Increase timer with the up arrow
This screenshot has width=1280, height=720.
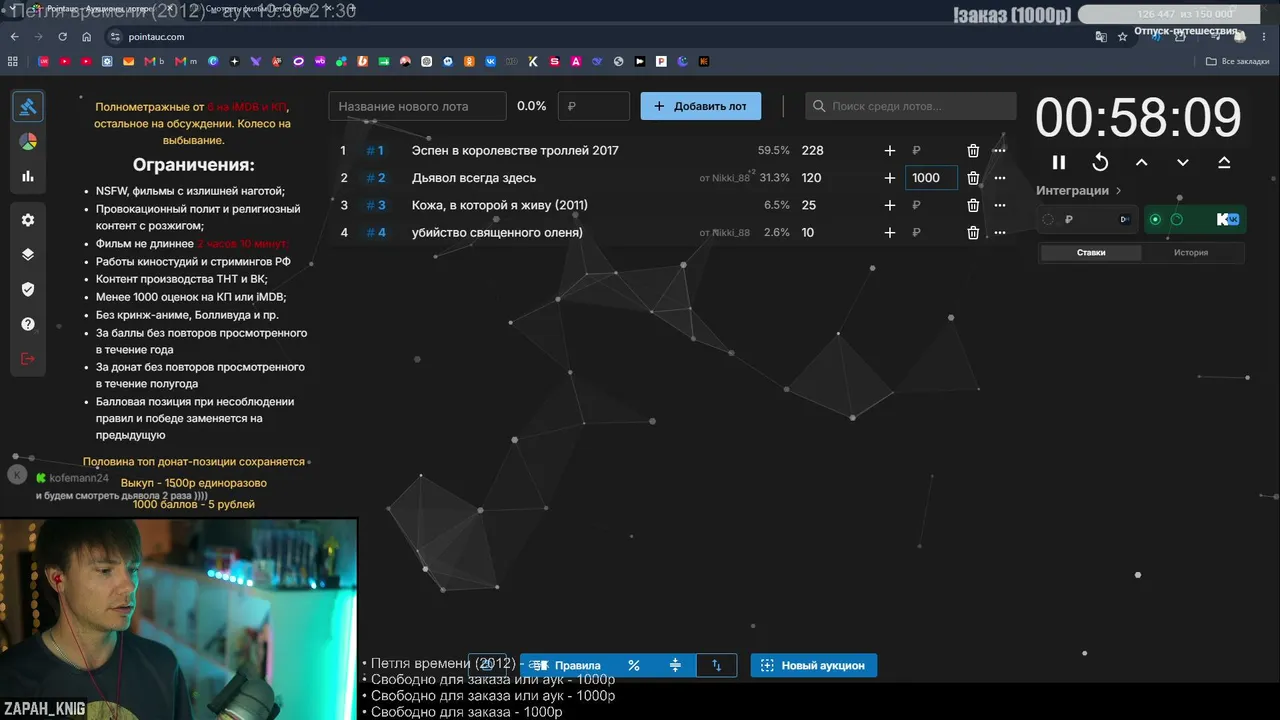click(1141, 162)
